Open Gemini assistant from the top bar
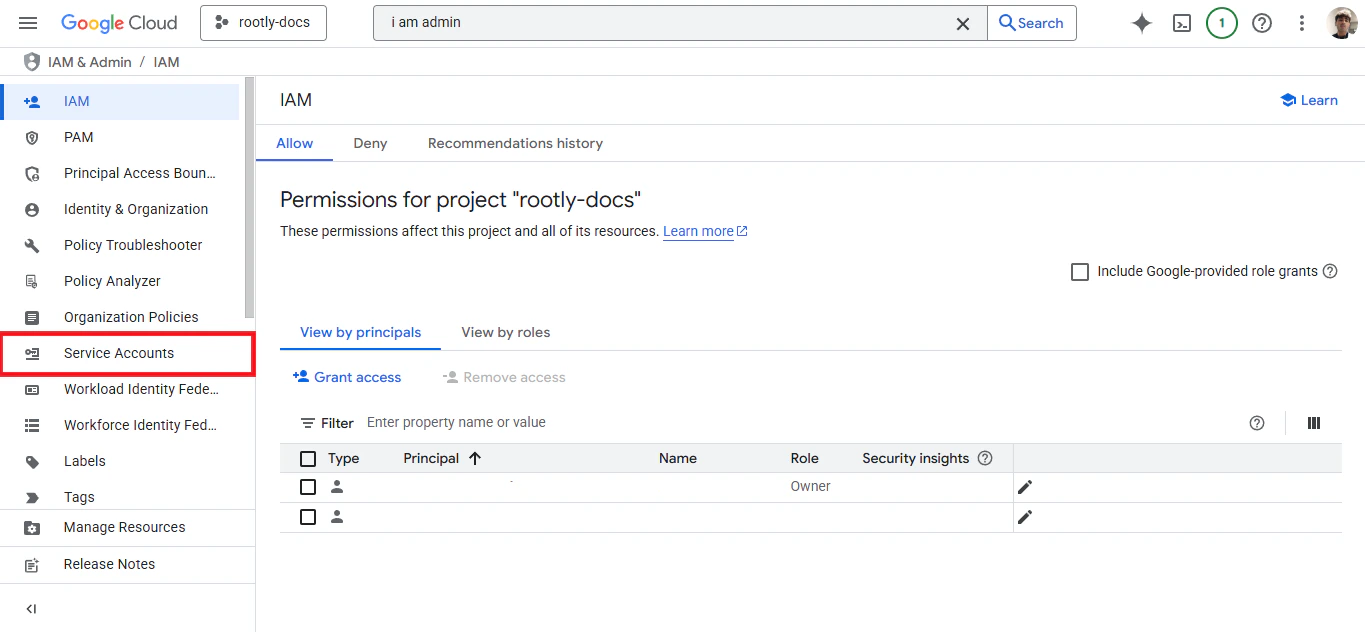Screen dimensions: 1365x632 click(x=1141, y=22)
